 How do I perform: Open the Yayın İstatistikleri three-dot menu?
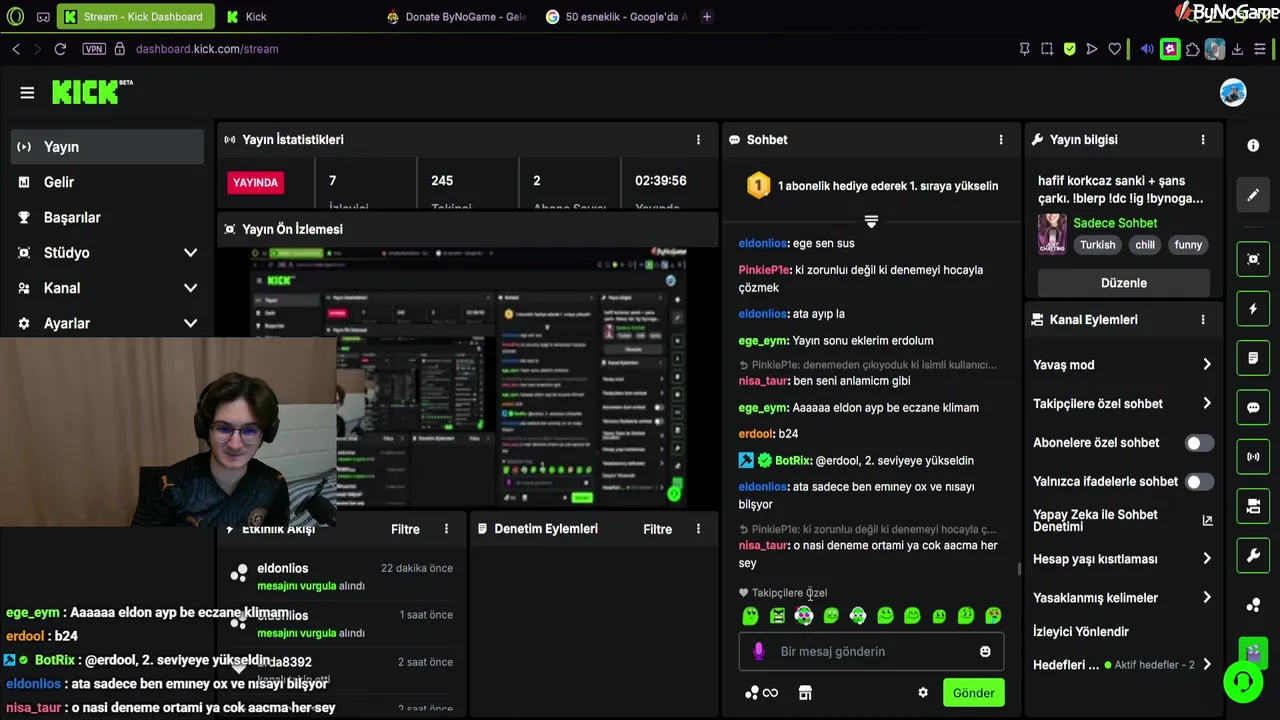(699, 140)
